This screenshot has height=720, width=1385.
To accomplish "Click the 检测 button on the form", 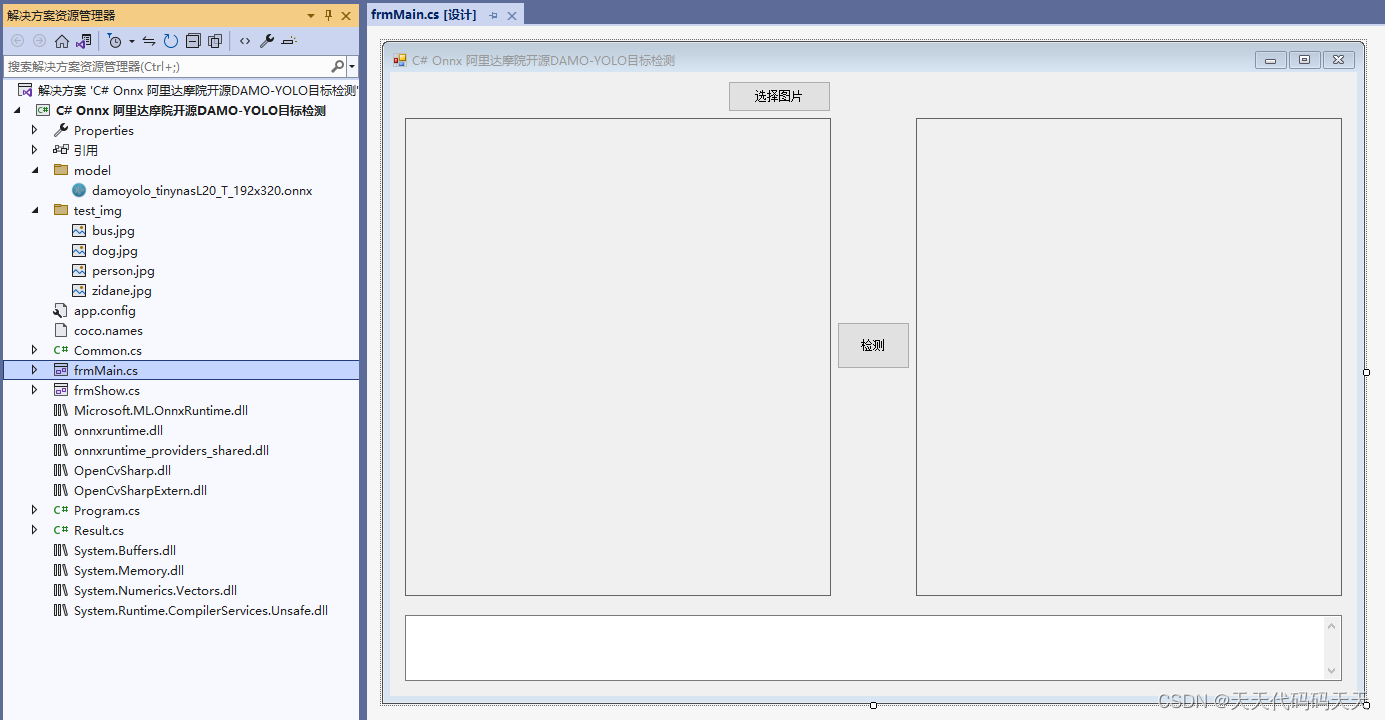I will 873,345.
